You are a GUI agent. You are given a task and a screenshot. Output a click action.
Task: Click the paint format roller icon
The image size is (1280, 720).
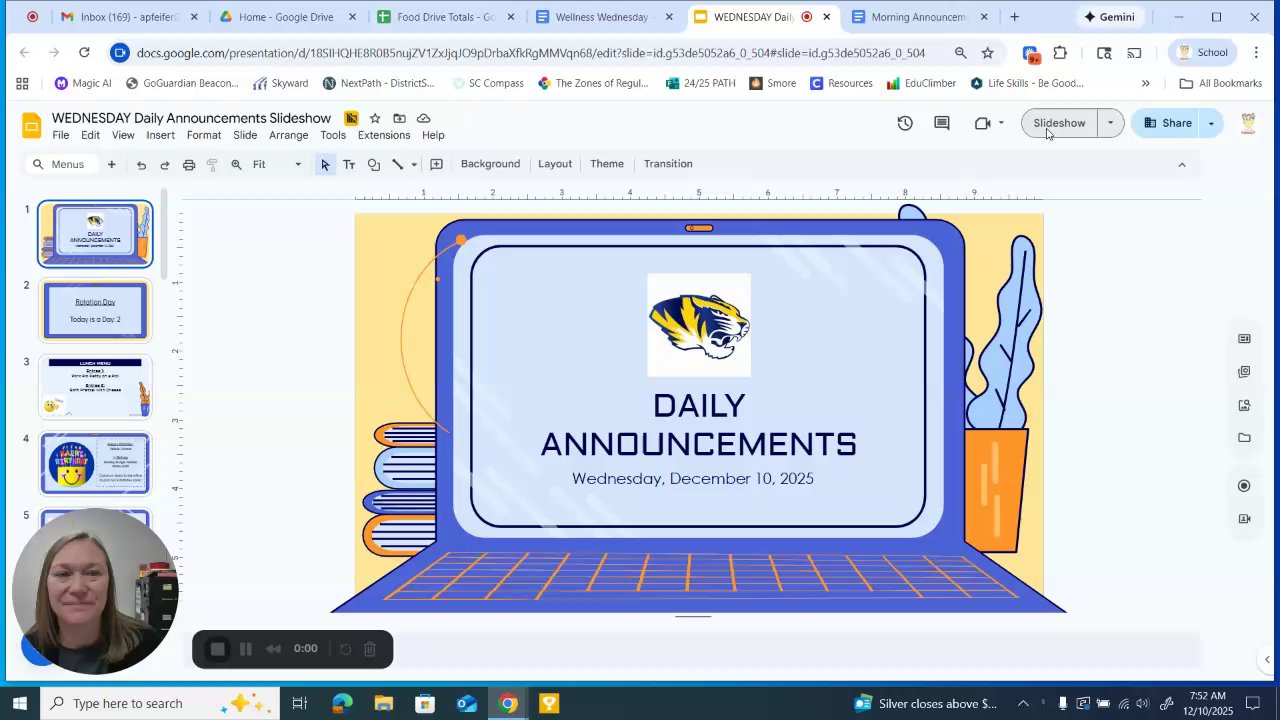(x=212, y=164)
